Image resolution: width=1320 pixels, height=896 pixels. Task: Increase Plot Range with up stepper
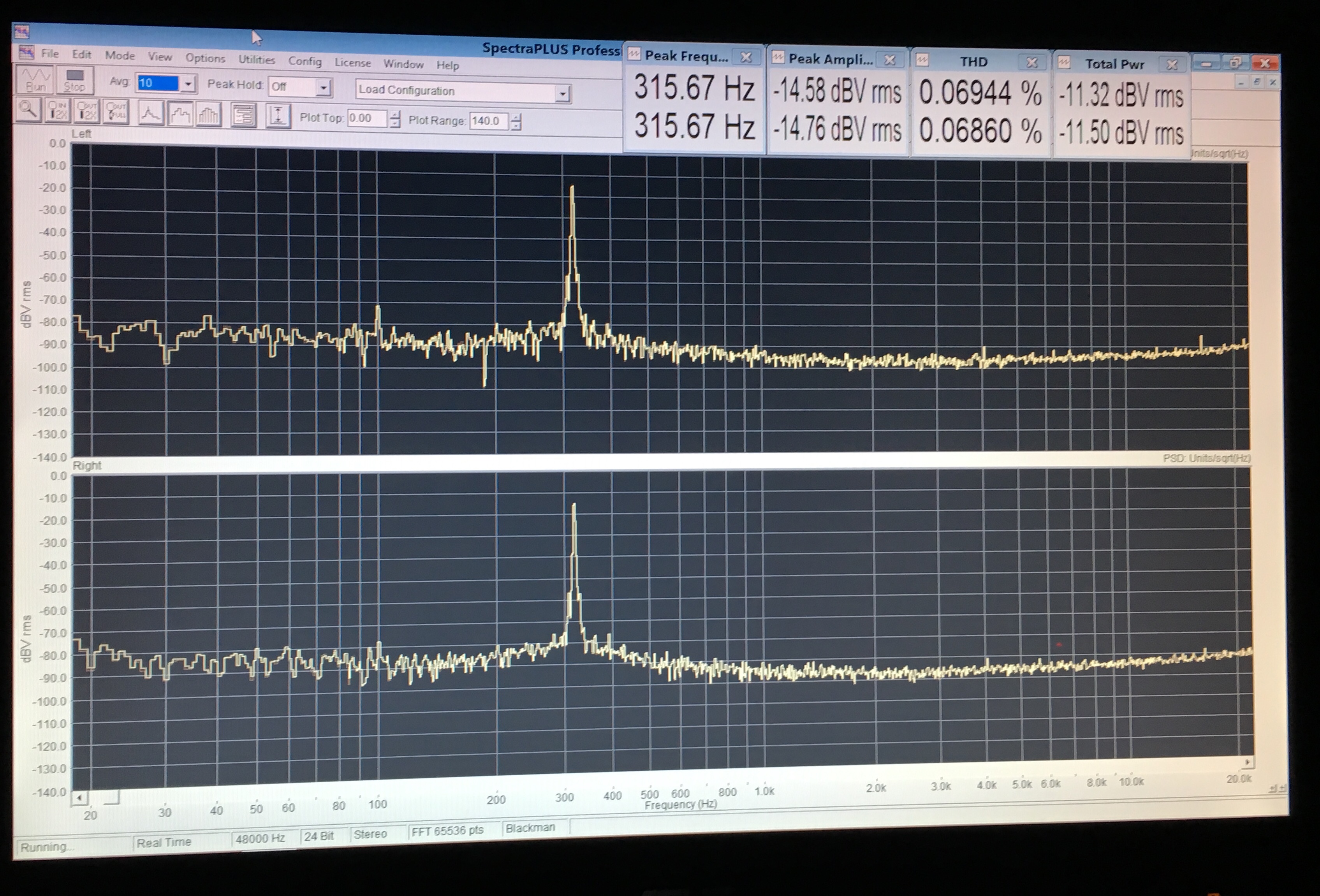516,118
